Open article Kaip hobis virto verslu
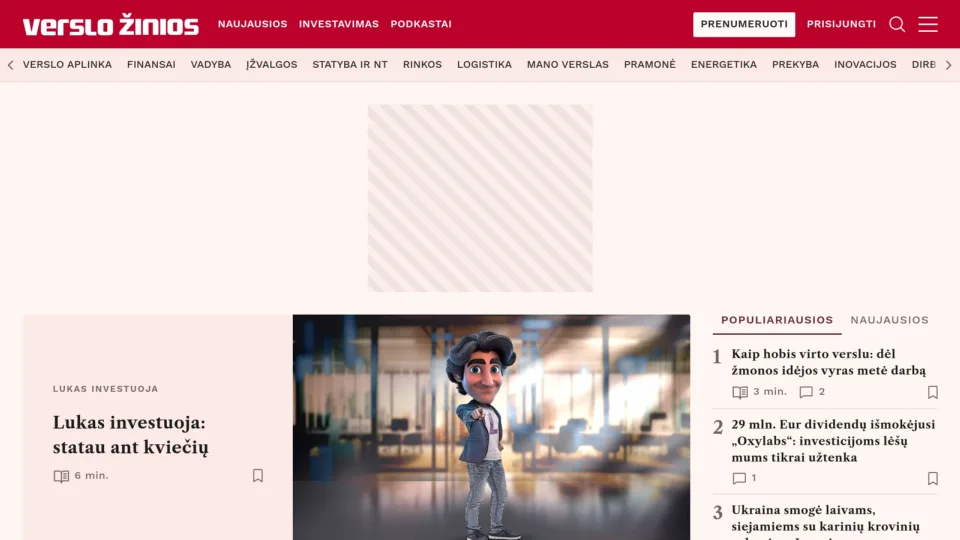 coord(828,362)
